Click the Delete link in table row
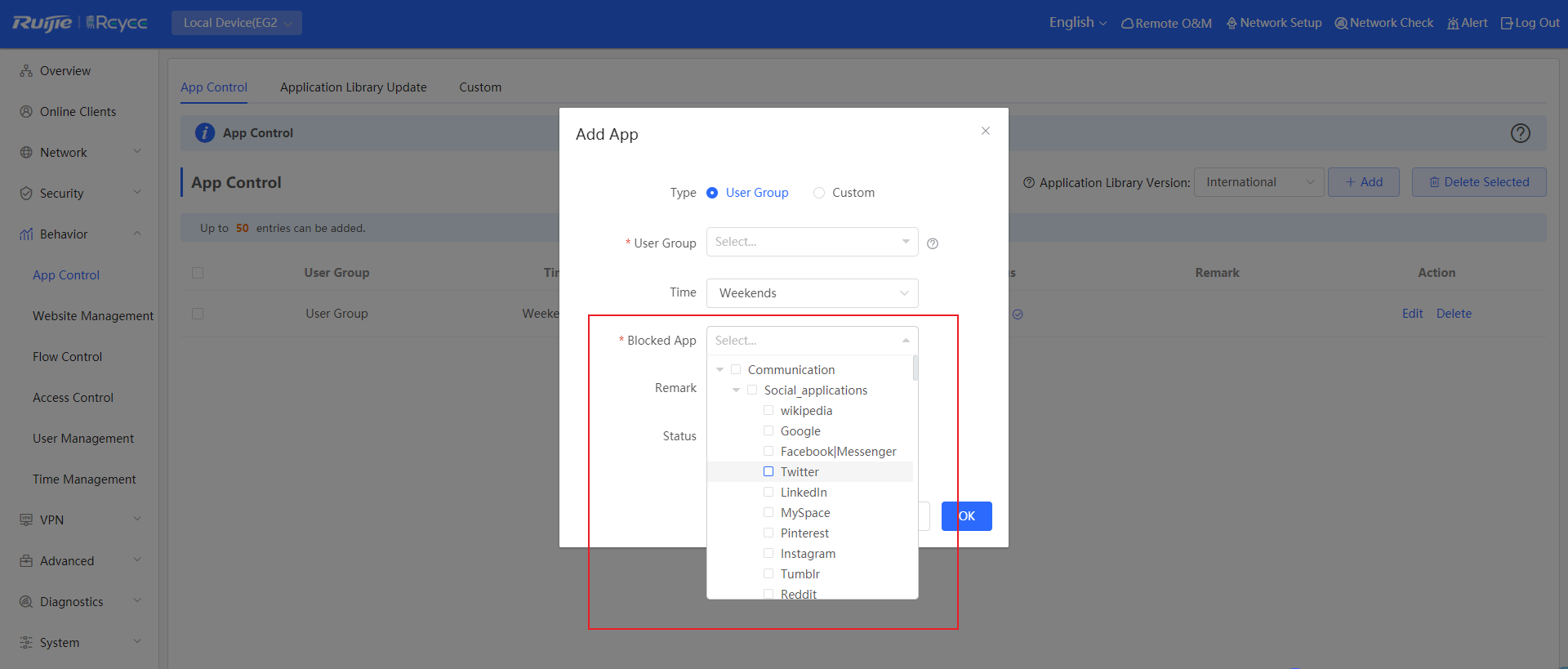Viewport: 1568px width, 669px height. pos(1454,314)
